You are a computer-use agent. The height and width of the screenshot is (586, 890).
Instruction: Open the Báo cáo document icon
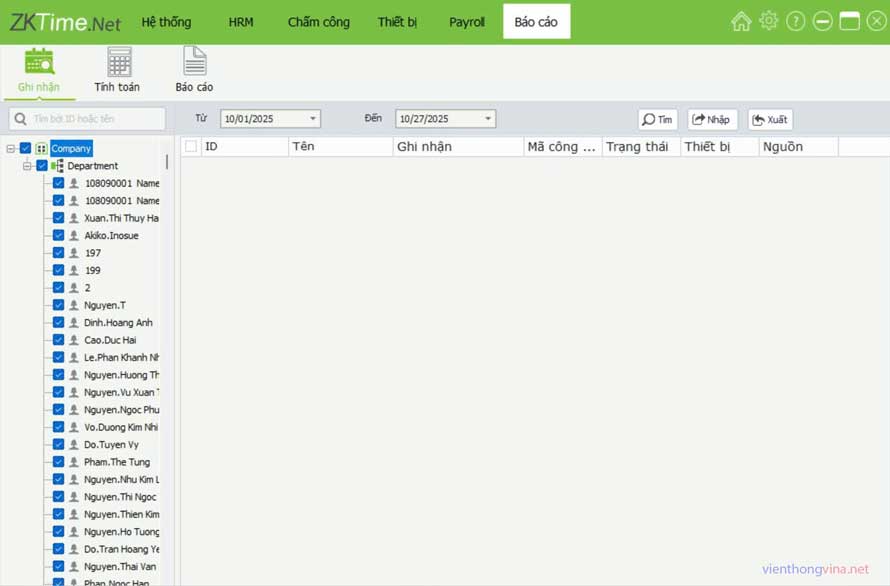pos(194,62)
